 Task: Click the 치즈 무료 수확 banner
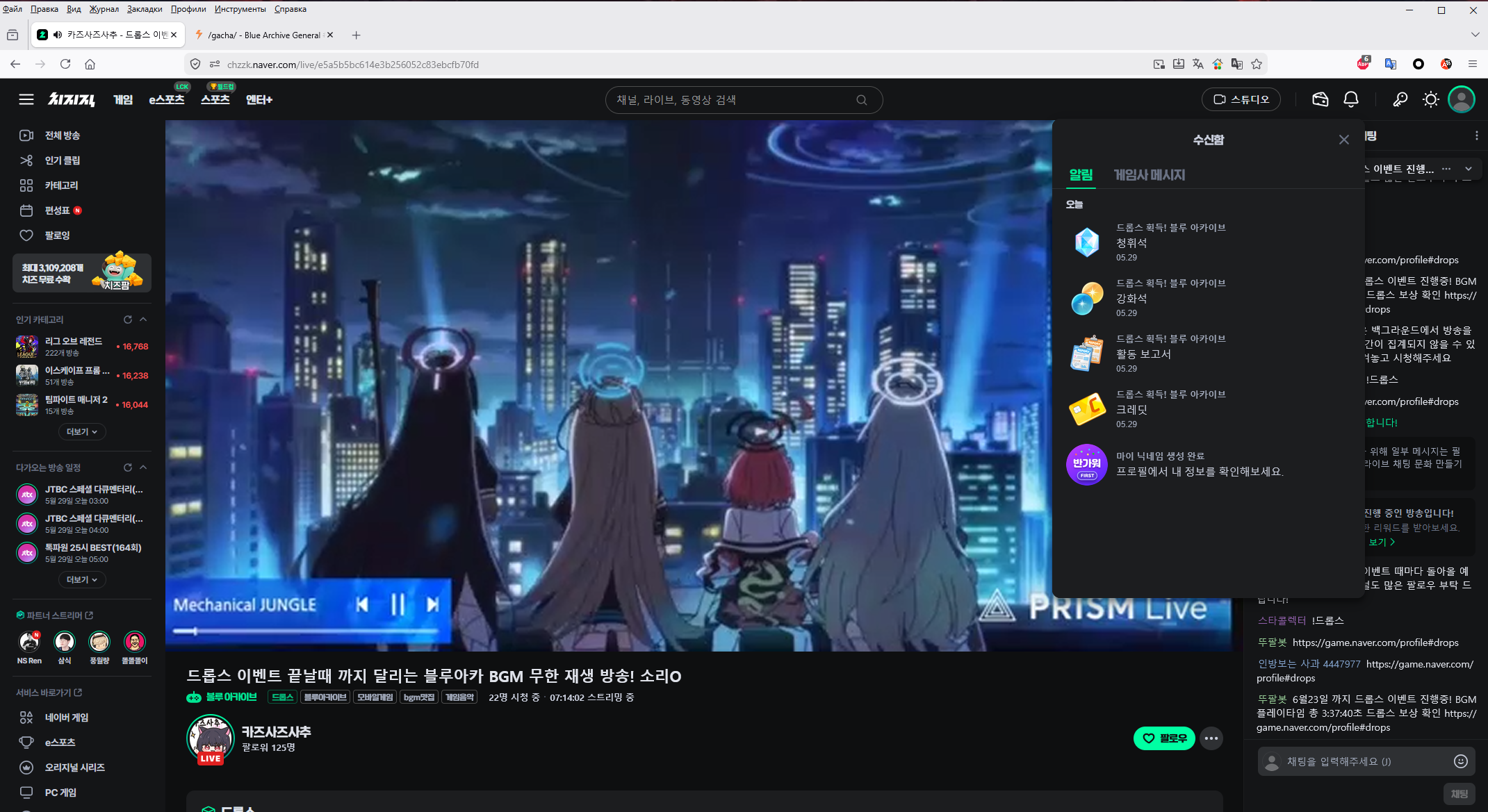(82, 272)
